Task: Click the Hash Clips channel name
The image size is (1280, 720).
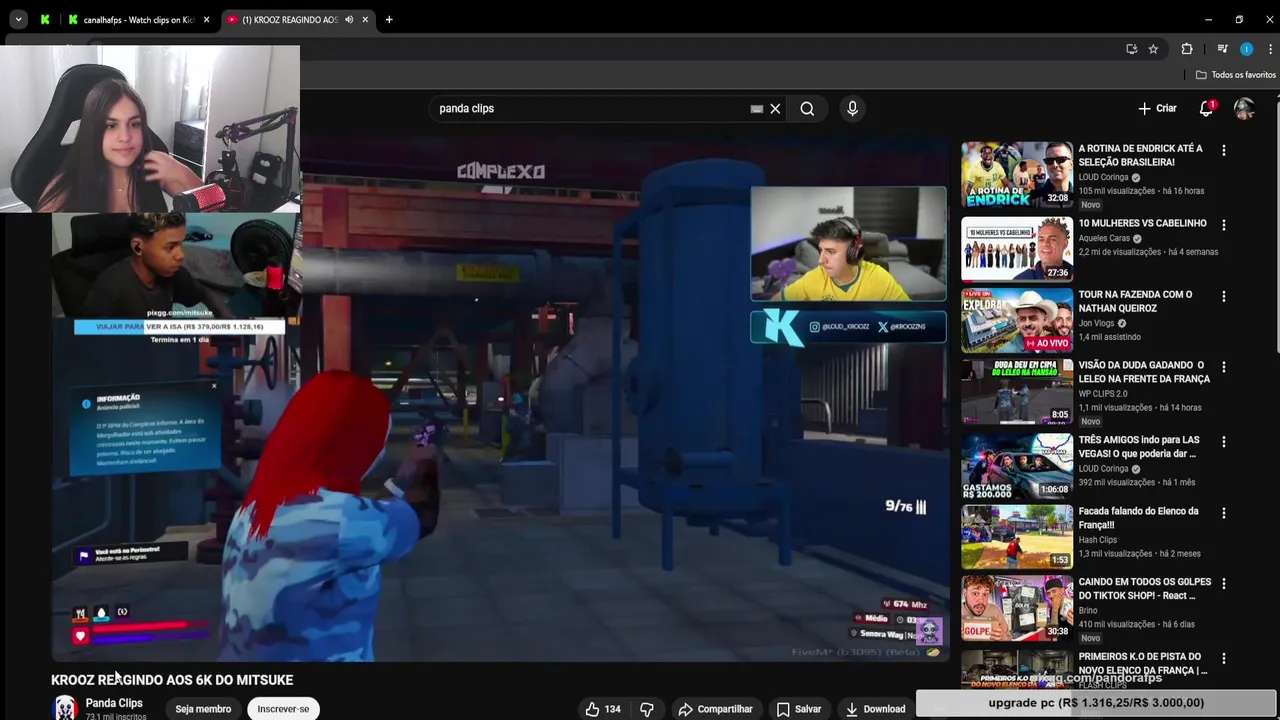Action: (1097, 540)
